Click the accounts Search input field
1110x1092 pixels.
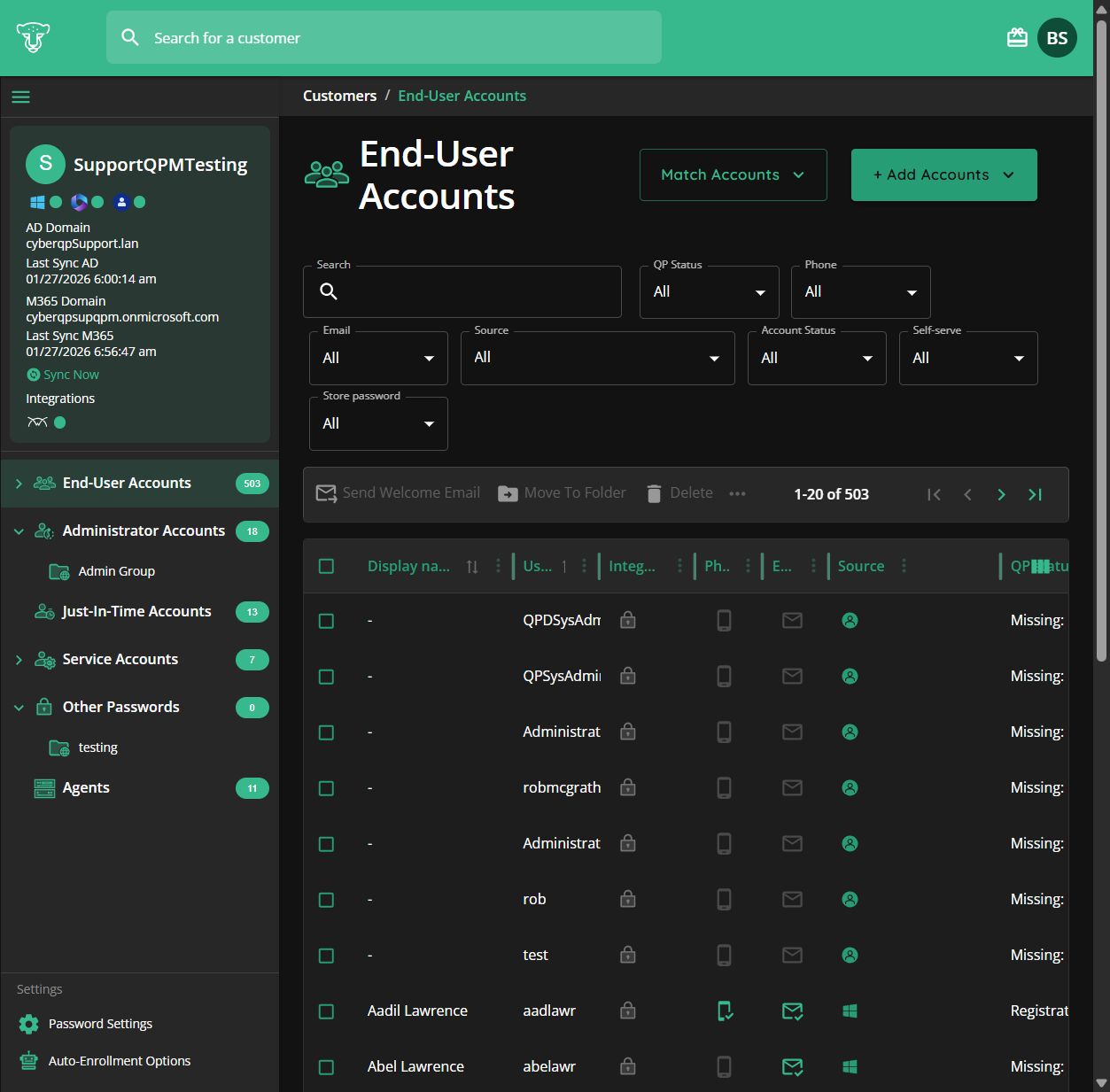(x=462, y=292)
